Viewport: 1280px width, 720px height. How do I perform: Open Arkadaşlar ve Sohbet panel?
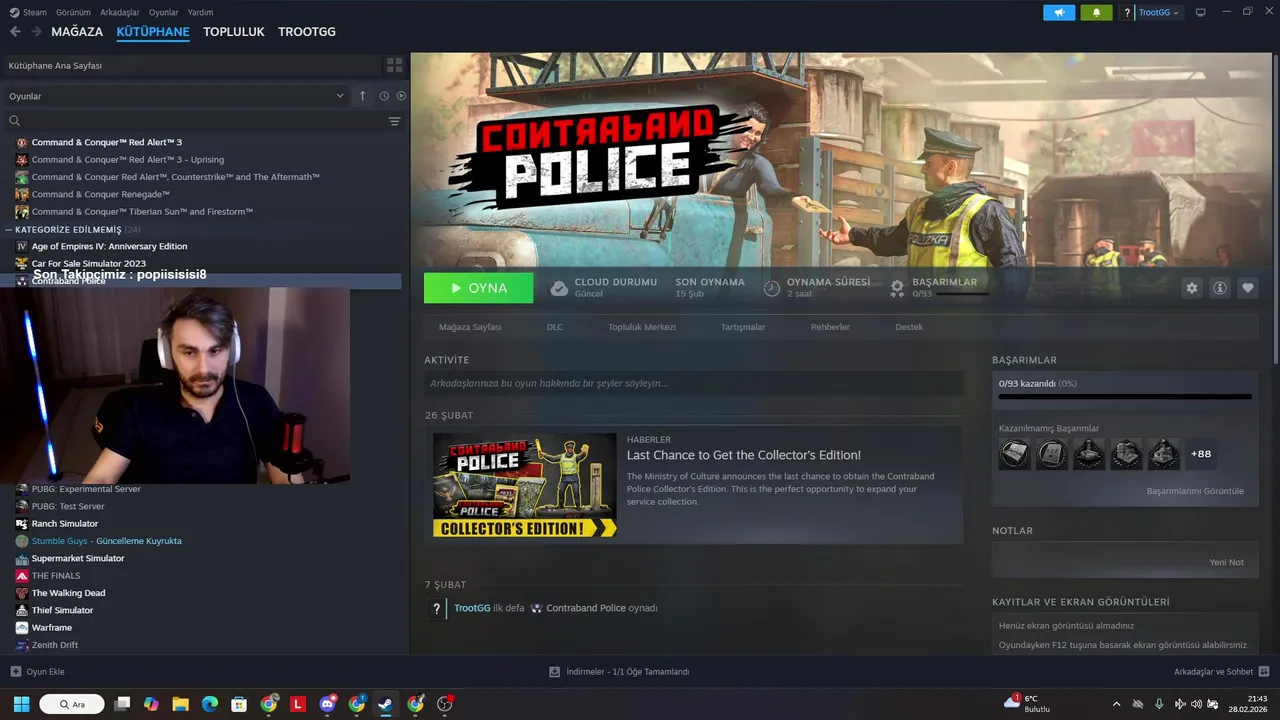(1221, 672)
